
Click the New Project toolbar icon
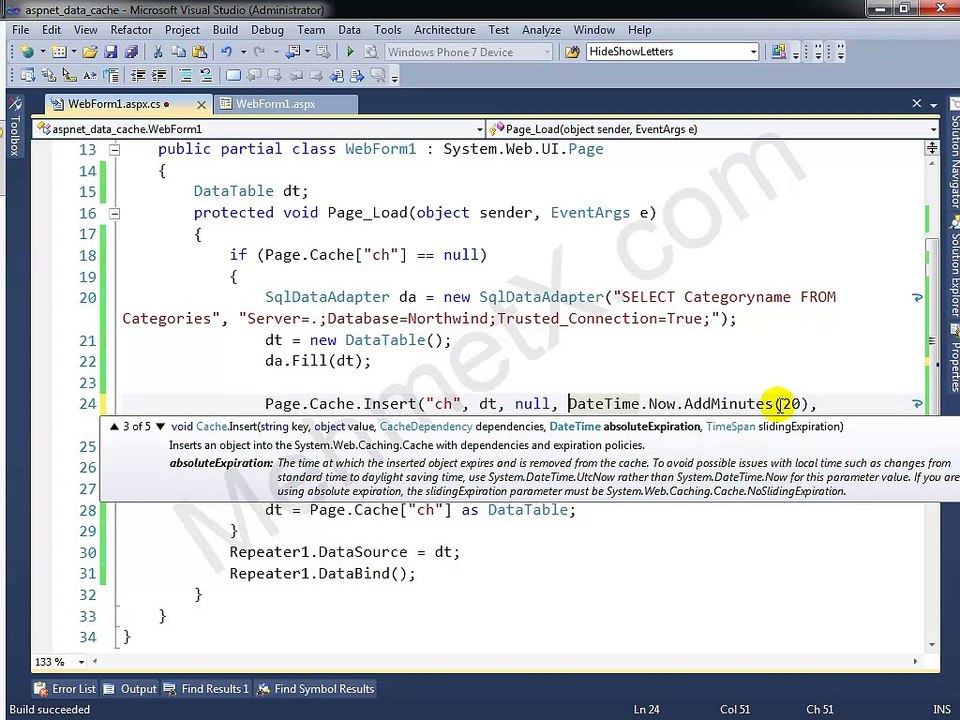(28, 52)
